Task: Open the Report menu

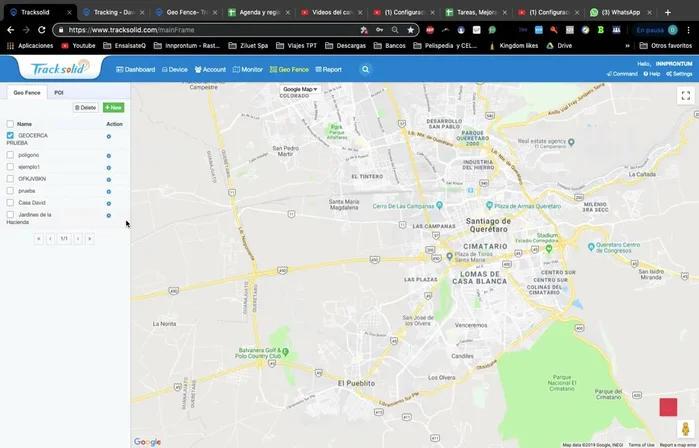Action: [x=329, y=70]
